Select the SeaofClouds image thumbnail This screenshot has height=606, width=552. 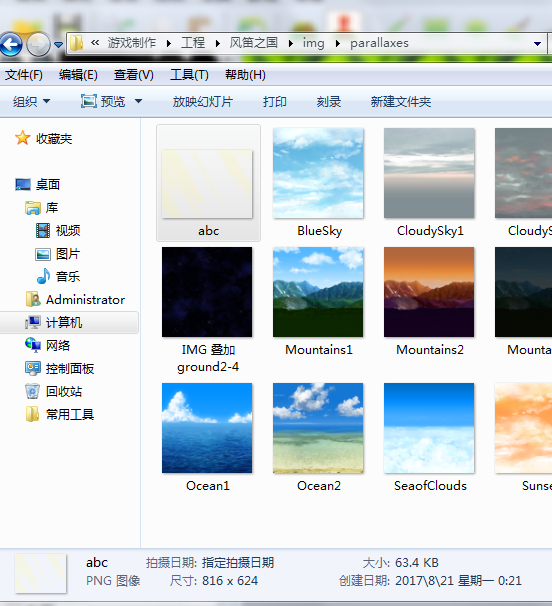point(429,428)
